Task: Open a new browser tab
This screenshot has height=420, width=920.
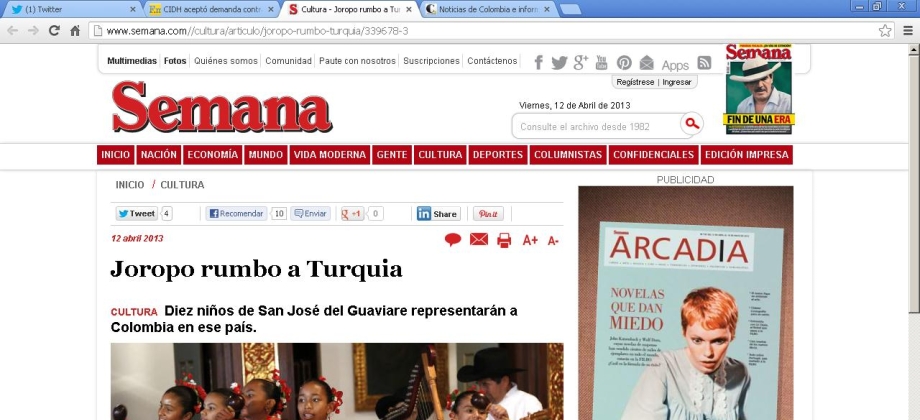Action: [570, 9]
